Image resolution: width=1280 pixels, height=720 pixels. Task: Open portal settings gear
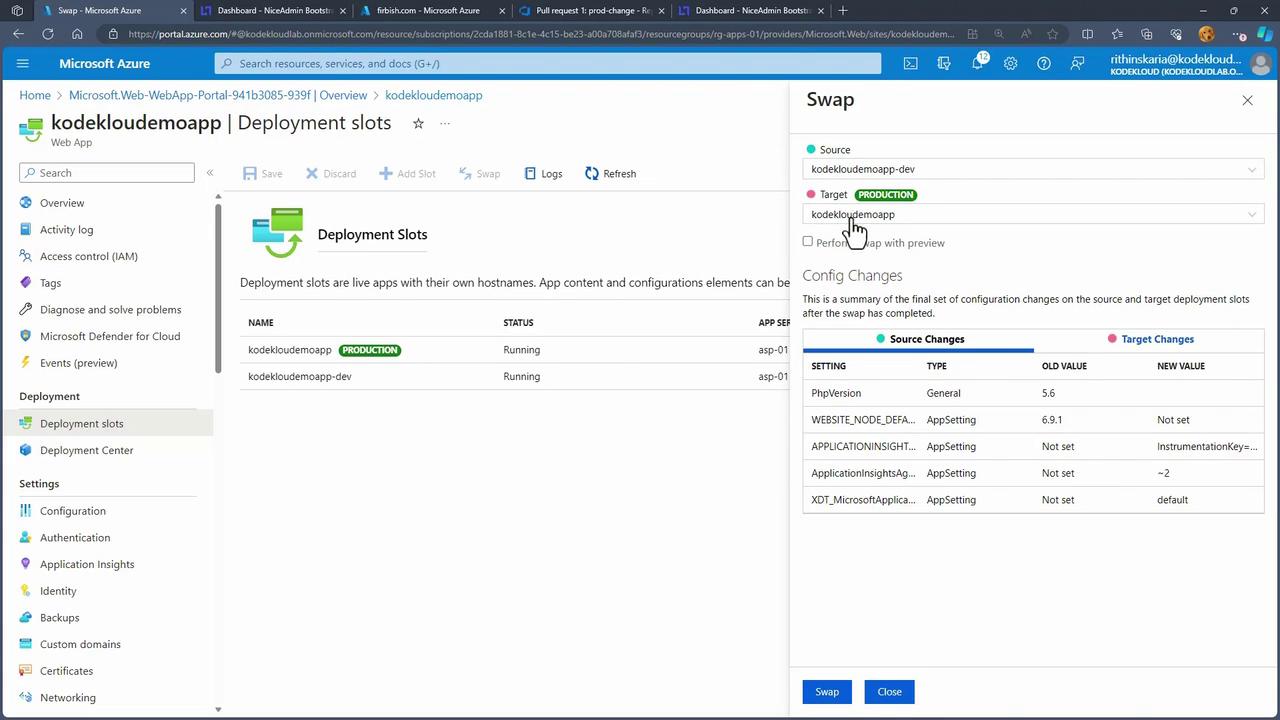pyautogui.click(x=1010, y=63)
